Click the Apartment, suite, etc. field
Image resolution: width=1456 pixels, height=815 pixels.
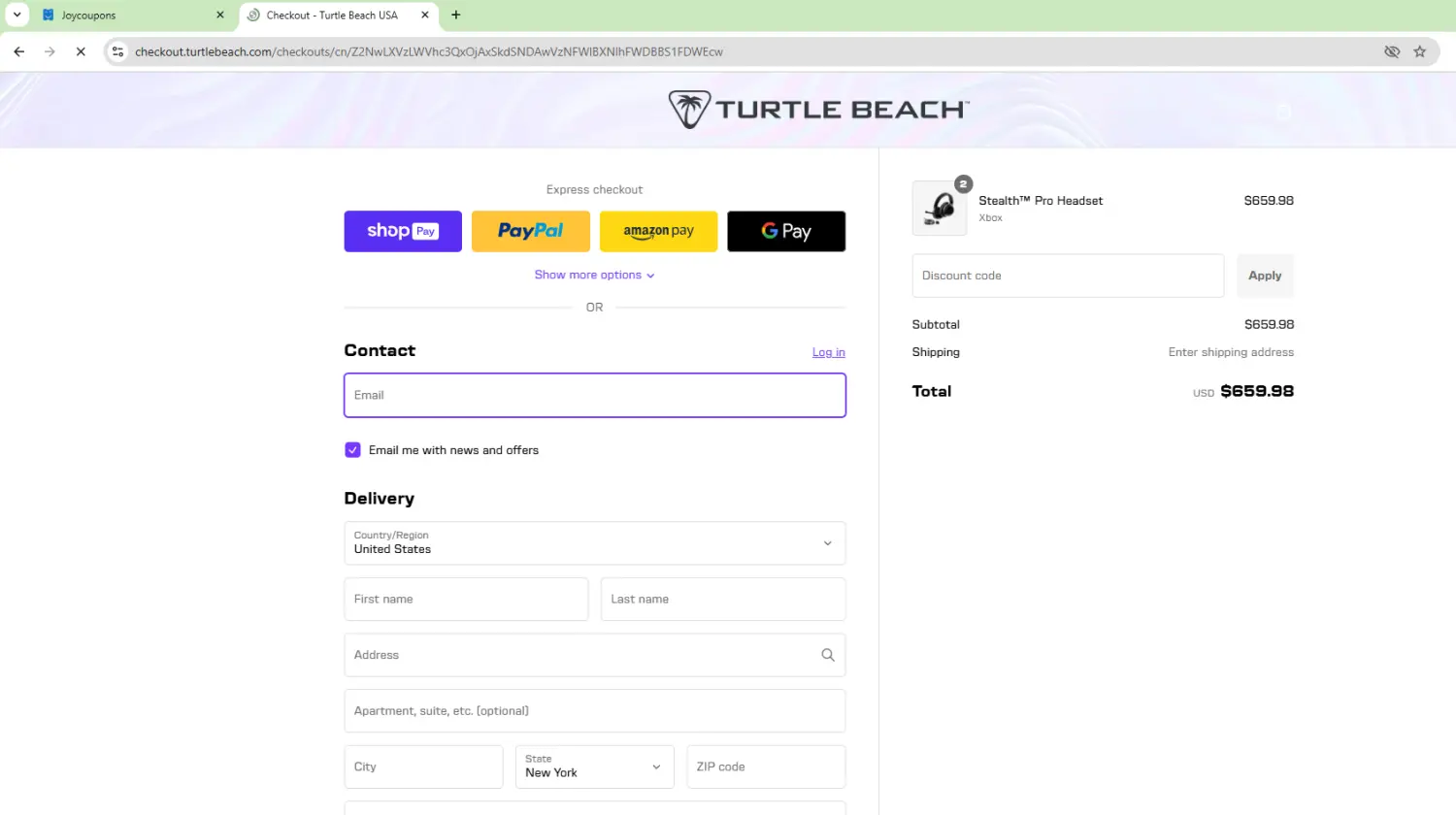click(595, 711)
